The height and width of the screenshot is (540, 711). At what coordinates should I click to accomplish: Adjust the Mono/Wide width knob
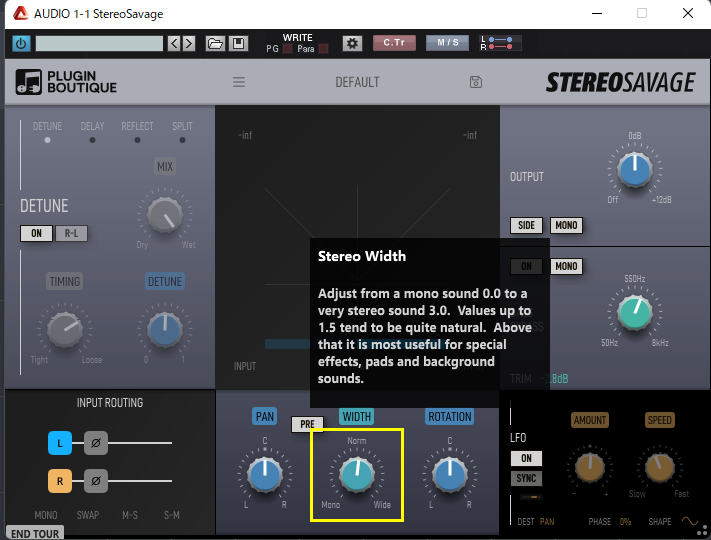tap(357, 475)
